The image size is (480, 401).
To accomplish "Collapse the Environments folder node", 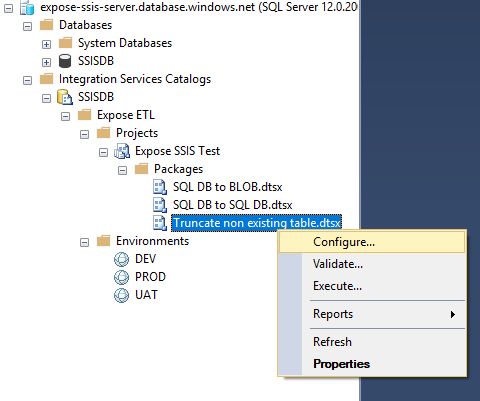I will pos(84,242).
